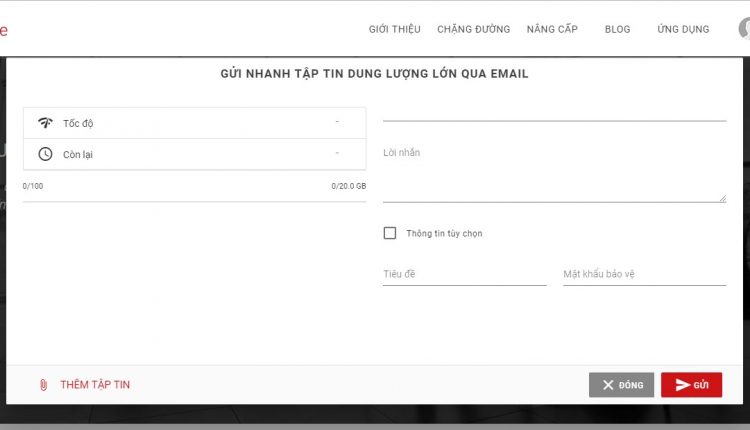
Task: Enable the Thông tin tùy chọn checkbox
Action: [390, 233]
